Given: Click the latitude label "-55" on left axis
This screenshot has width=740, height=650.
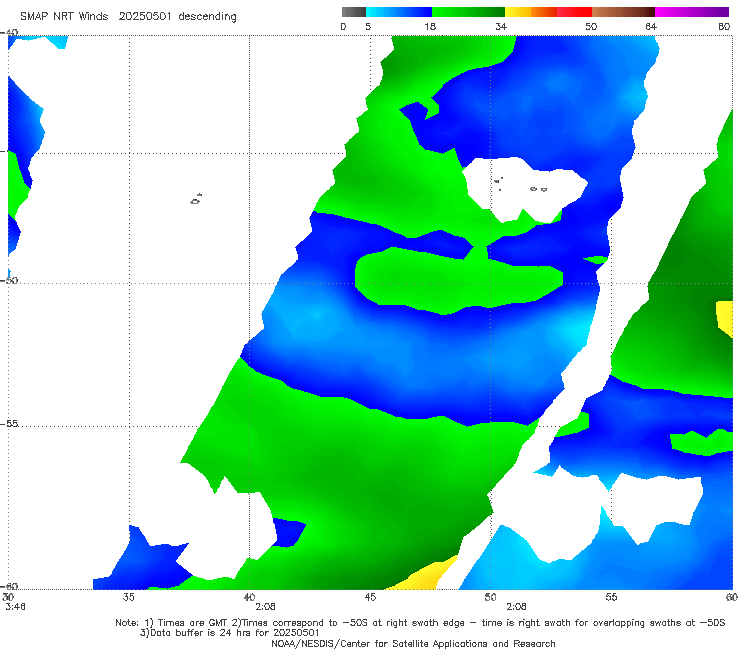Looking at the screenshot, I should (x=9, y=423).
